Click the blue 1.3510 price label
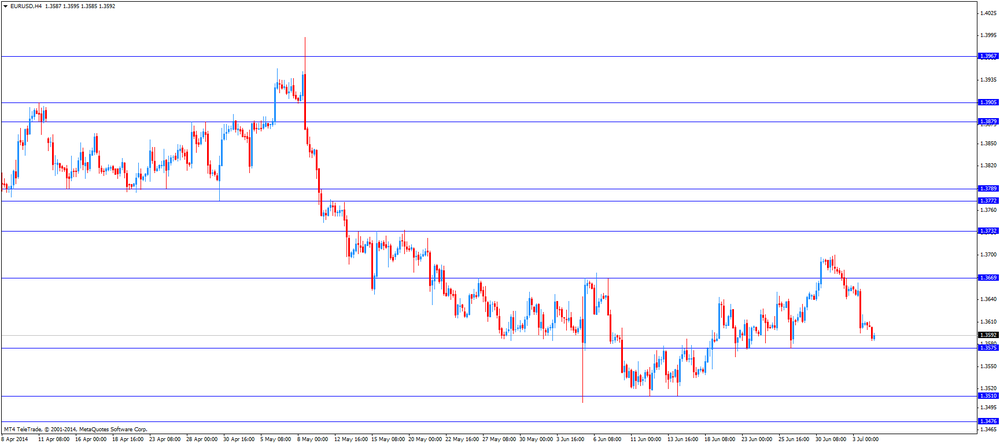Image resolution: width=1000 pixels, height=444 pixels. (987, 396)
